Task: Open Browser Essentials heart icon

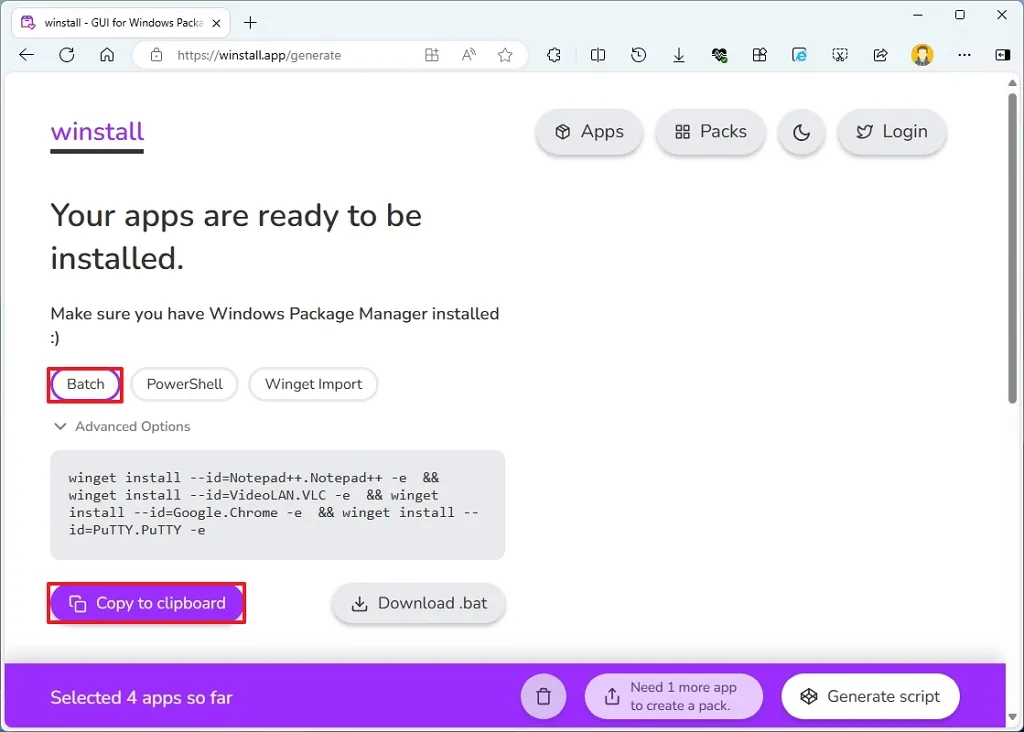Action: [x=719, y=55]
